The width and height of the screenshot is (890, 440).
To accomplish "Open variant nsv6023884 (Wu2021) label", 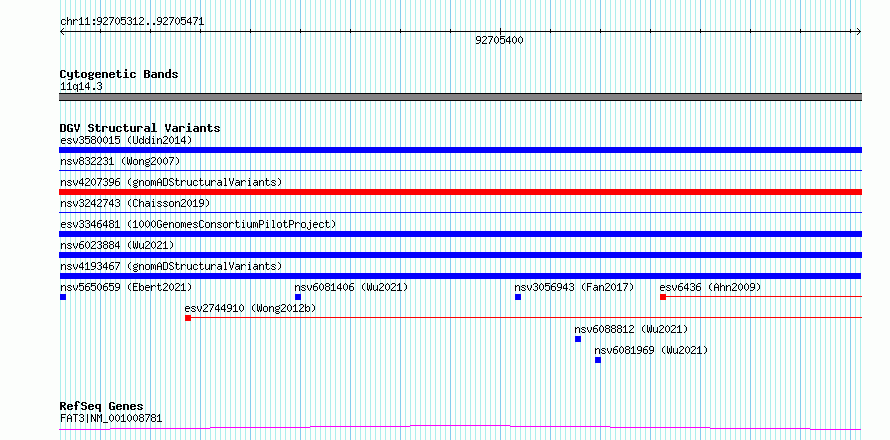I will (117, 245).
